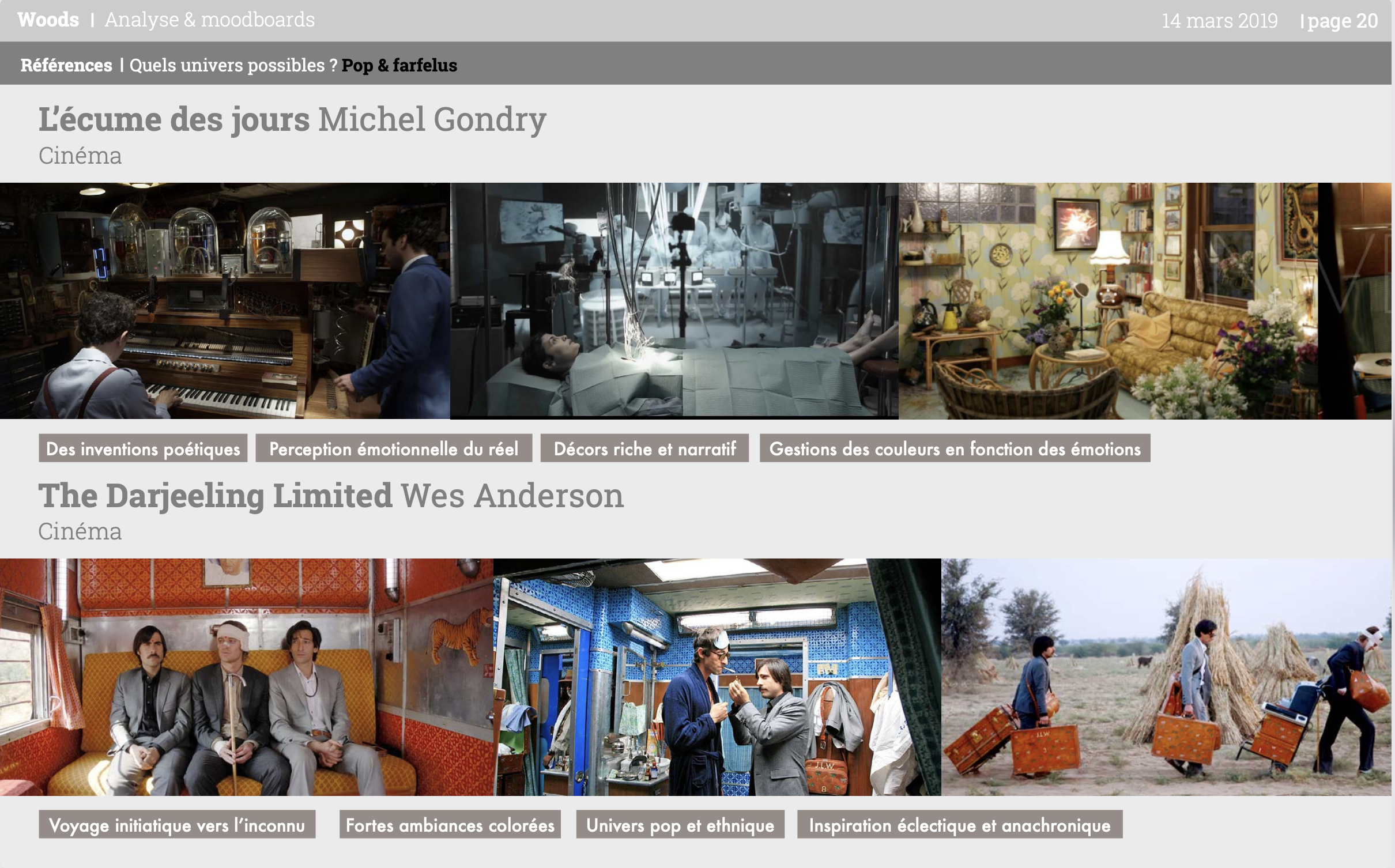Viewport: 1395px width, 868px height.
Task: Click the 'page 20' indicator
Action: point(1342,21)
